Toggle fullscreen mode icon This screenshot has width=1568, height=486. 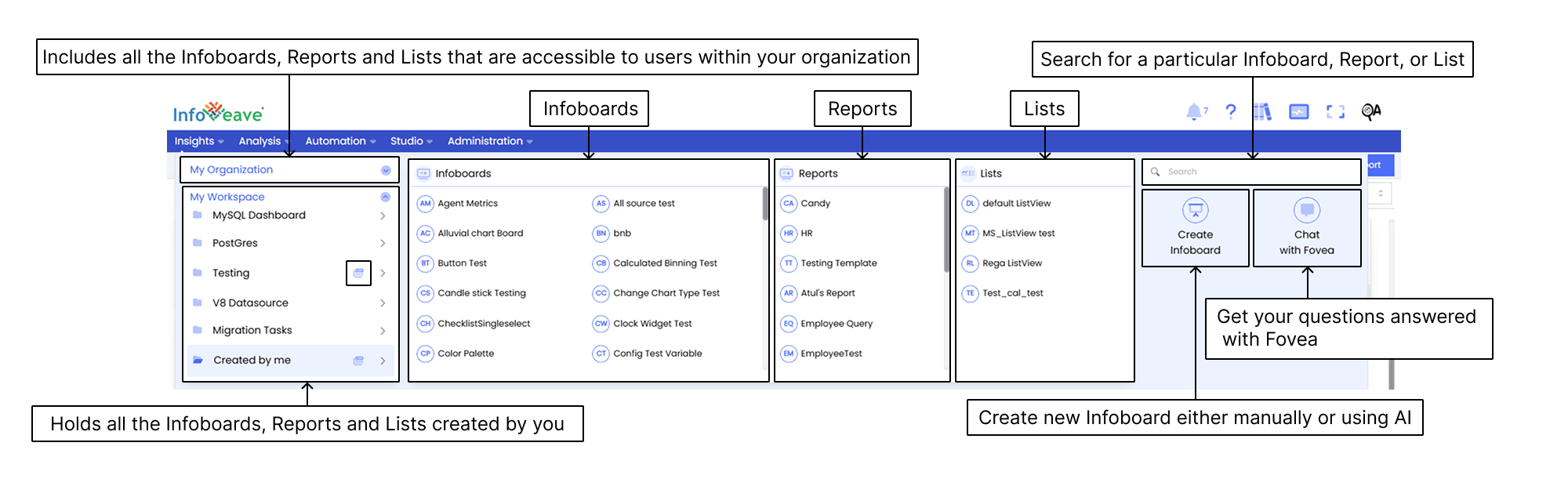(x=1335, y=112)
